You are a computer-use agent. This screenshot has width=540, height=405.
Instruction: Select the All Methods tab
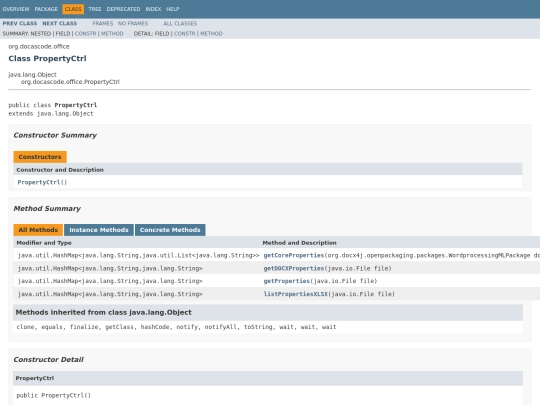click(x=38, y=230)
